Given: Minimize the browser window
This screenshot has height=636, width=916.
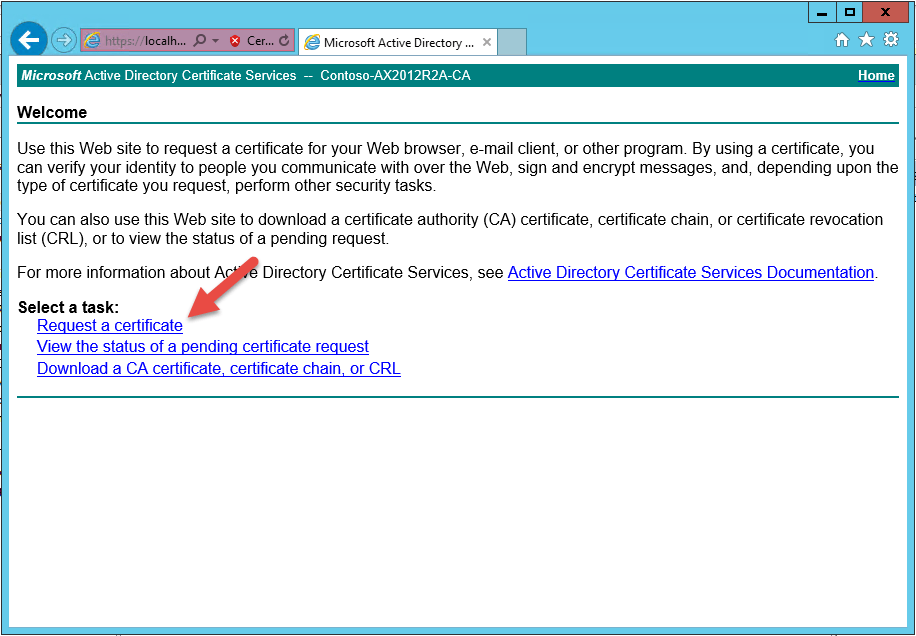Looking at the screenshot, I should click(823, 13).
